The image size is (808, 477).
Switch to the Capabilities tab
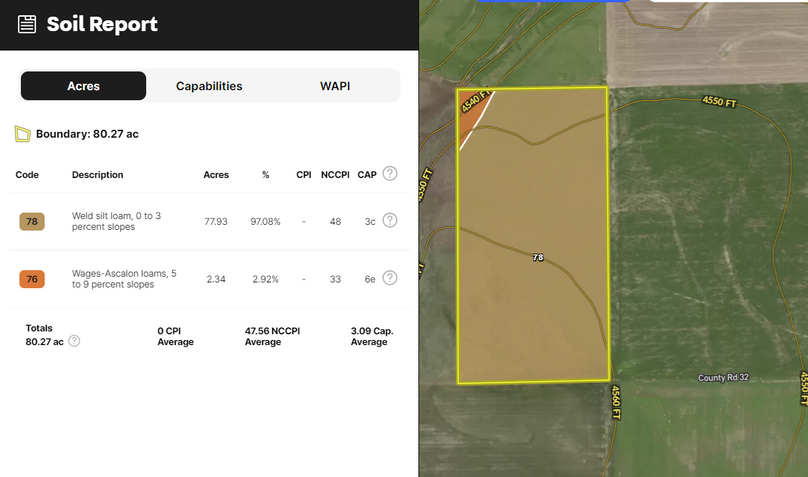pyautogui.click(x=209, y=86)
